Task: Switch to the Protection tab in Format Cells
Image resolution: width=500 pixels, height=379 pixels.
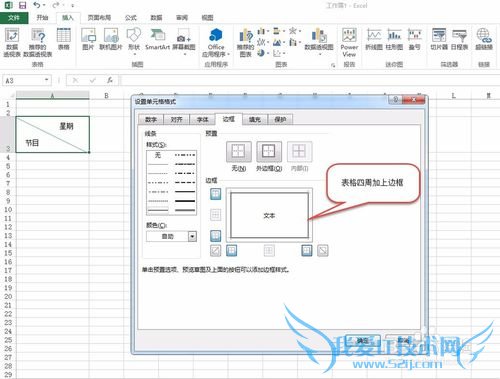Action: (280, 119)
